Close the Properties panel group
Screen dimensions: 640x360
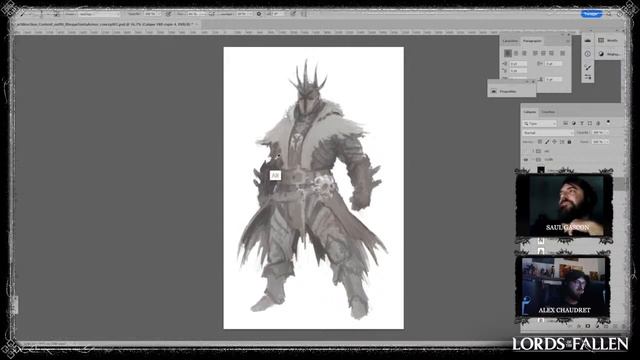(533, 82)
